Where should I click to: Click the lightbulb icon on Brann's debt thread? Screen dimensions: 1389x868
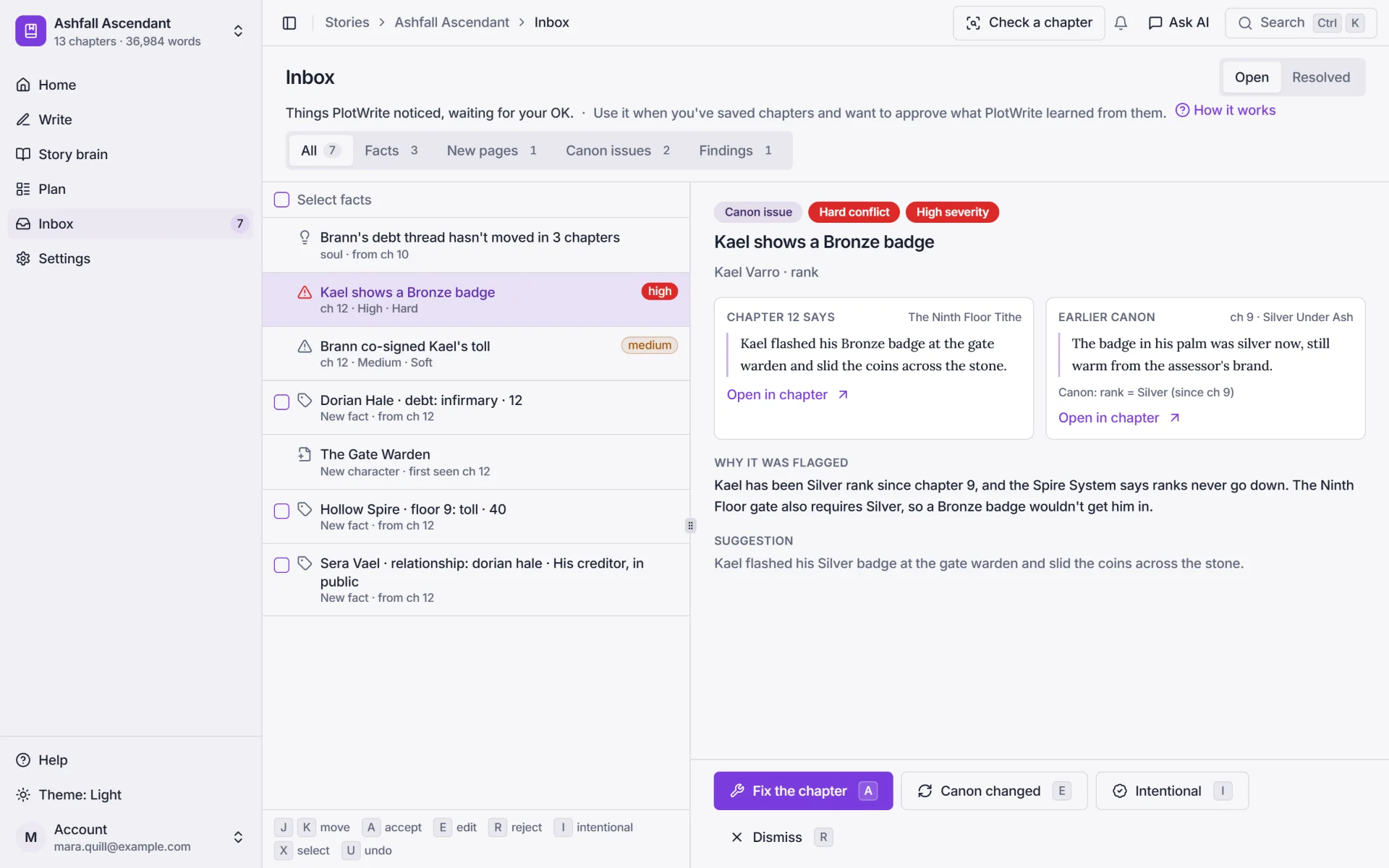(305, 237)
